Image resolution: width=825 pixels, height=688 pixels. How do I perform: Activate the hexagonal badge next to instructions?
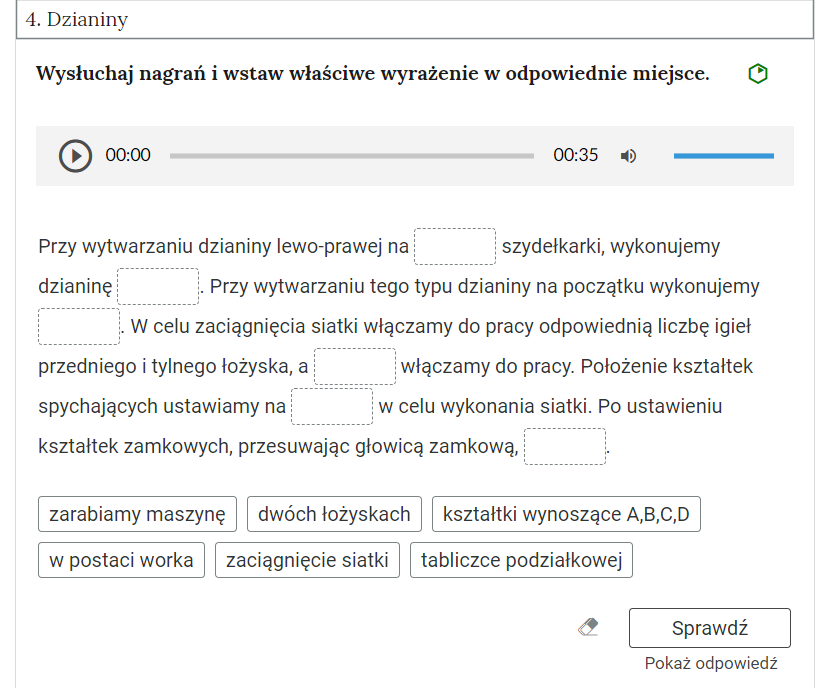[x=758, y=73]
